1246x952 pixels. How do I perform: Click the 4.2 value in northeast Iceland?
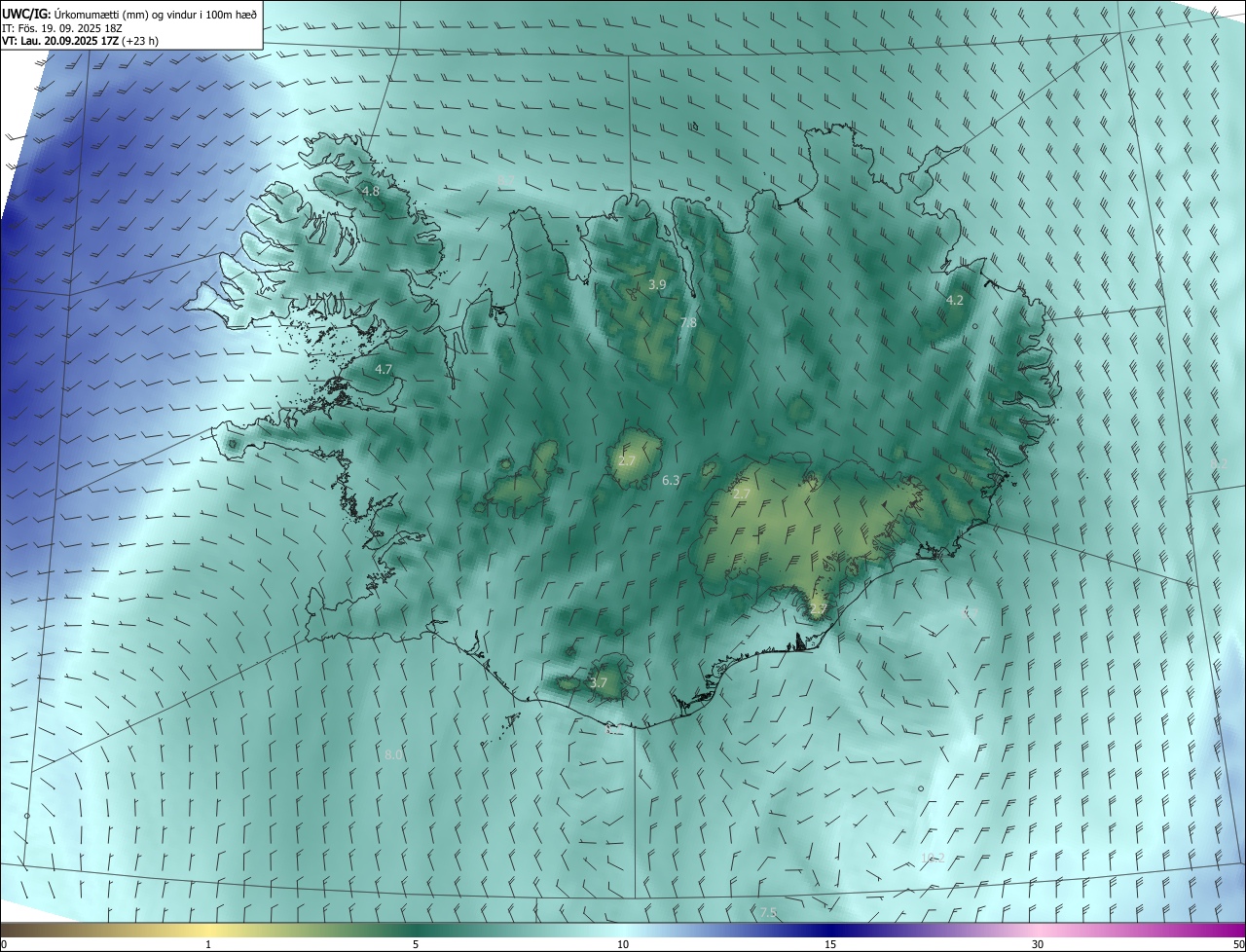[955, 301]
